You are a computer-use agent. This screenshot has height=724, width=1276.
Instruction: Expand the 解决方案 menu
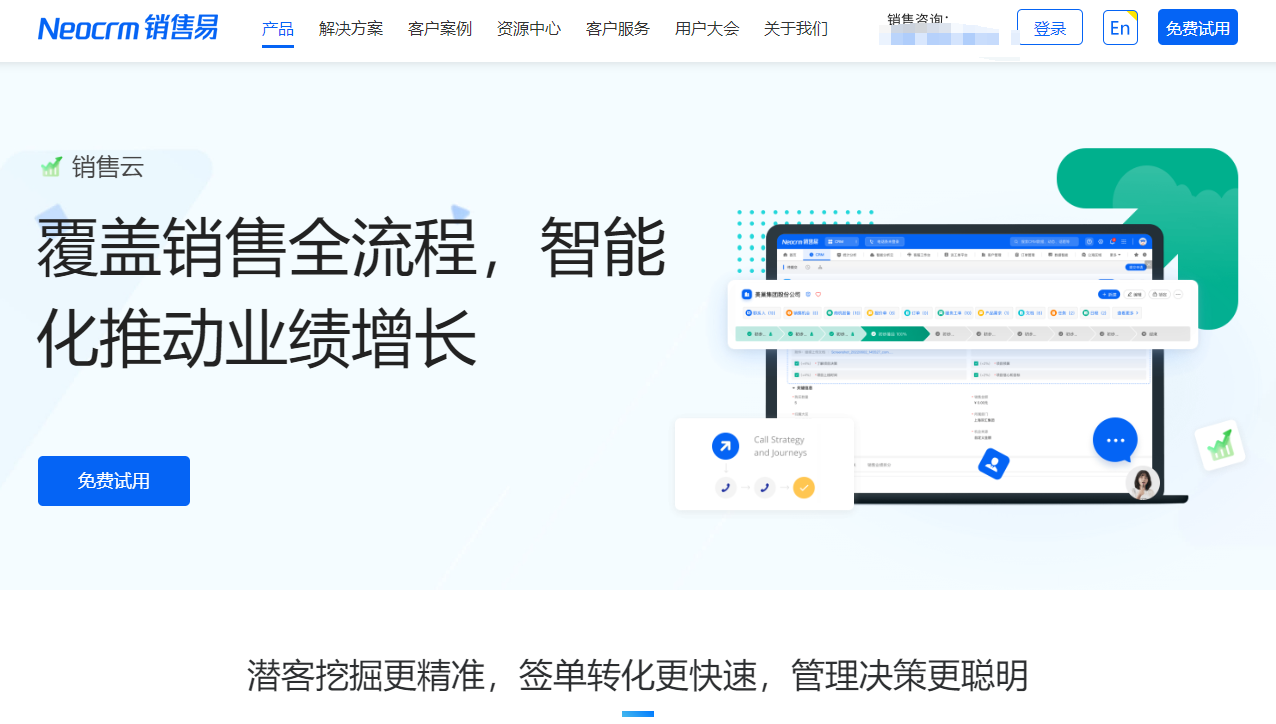(x=351, y=28)
